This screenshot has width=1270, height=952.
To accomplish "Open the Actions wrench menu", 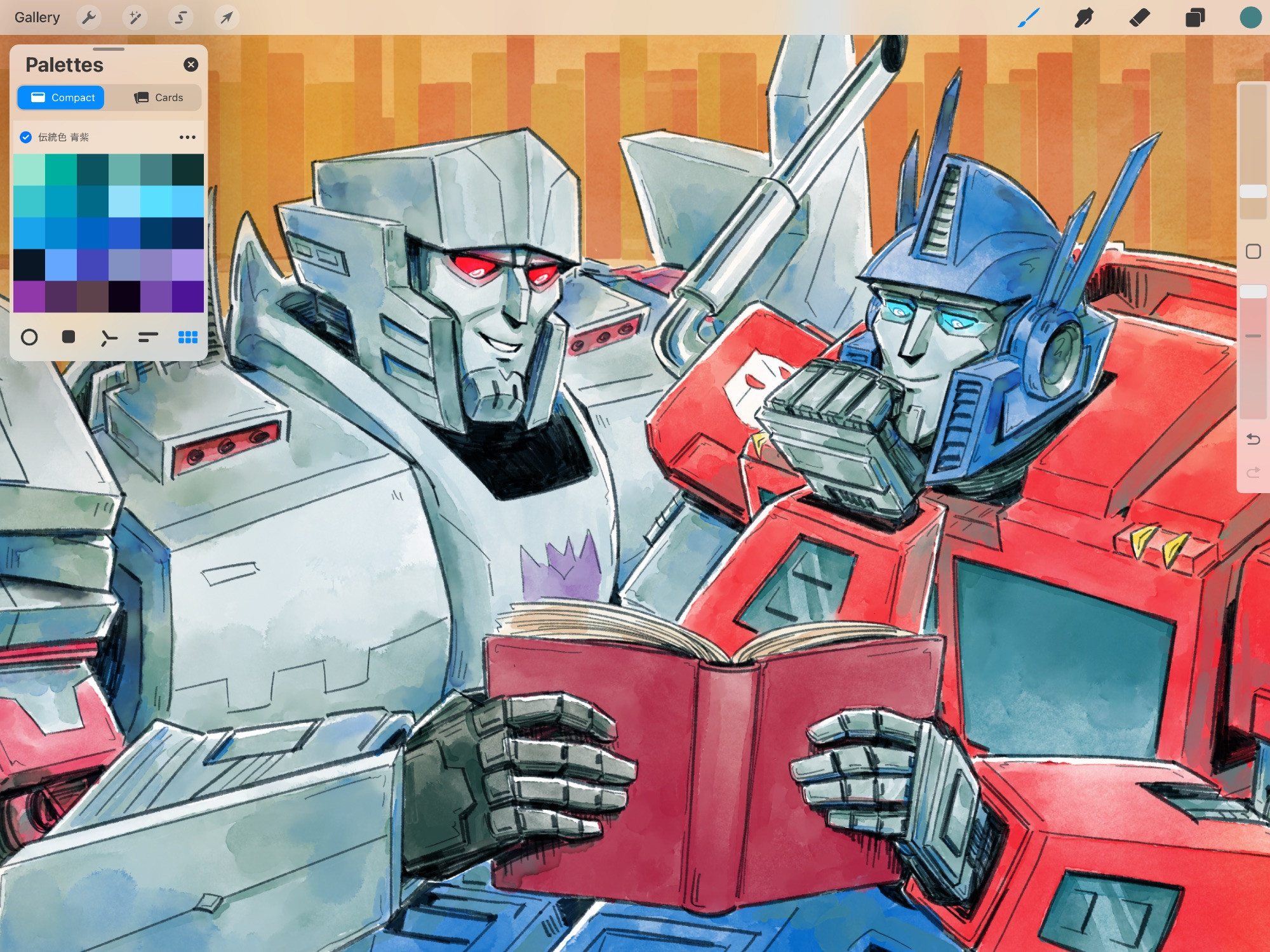I will click(89, 17).
